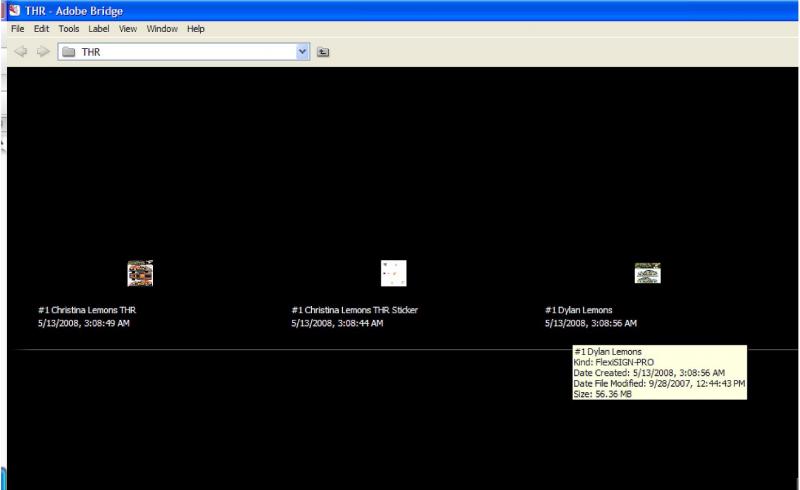The height and width of the screenshot is (490, 800).
Task: Open the Help menu
Action: click(195, 29)
